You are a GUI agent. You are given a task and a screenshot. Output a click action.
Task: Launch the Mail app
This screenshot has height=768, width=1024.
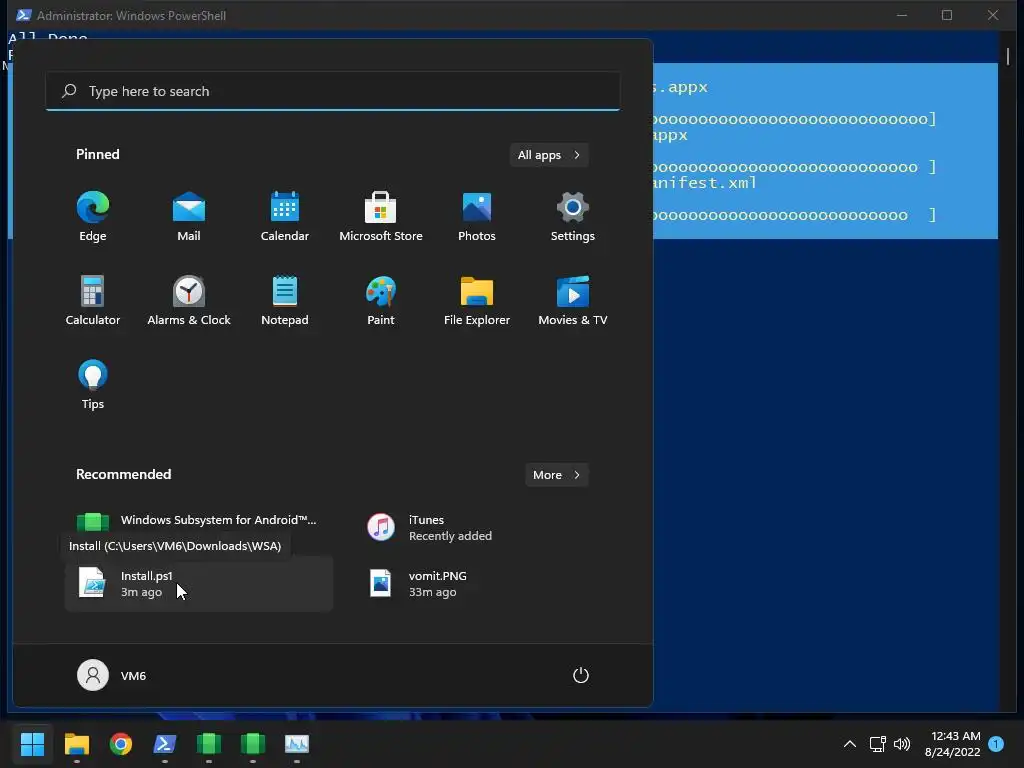(189, 217)
